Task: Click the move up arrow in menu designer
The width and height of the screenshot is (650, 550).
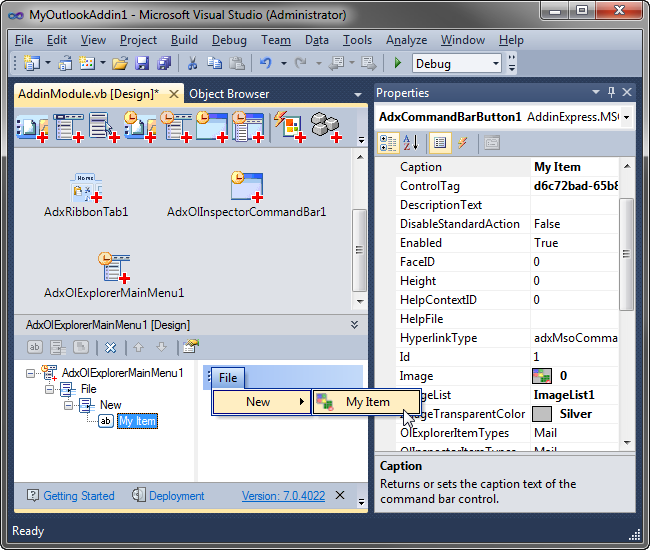Action: 138,347
